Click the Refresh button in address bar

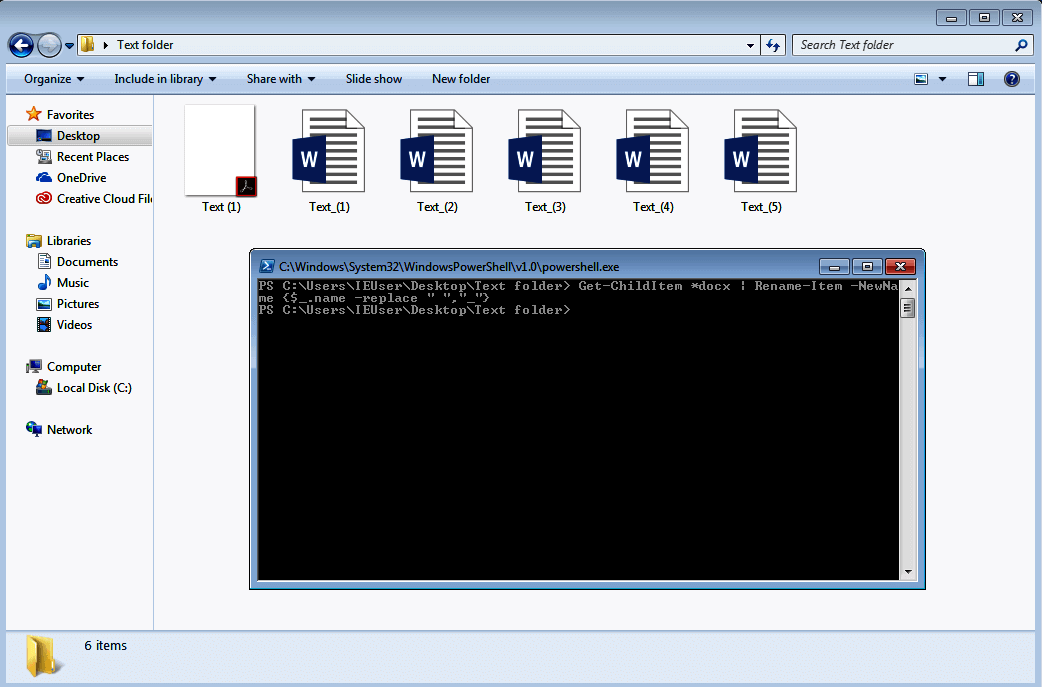click(x=772, y=44)
